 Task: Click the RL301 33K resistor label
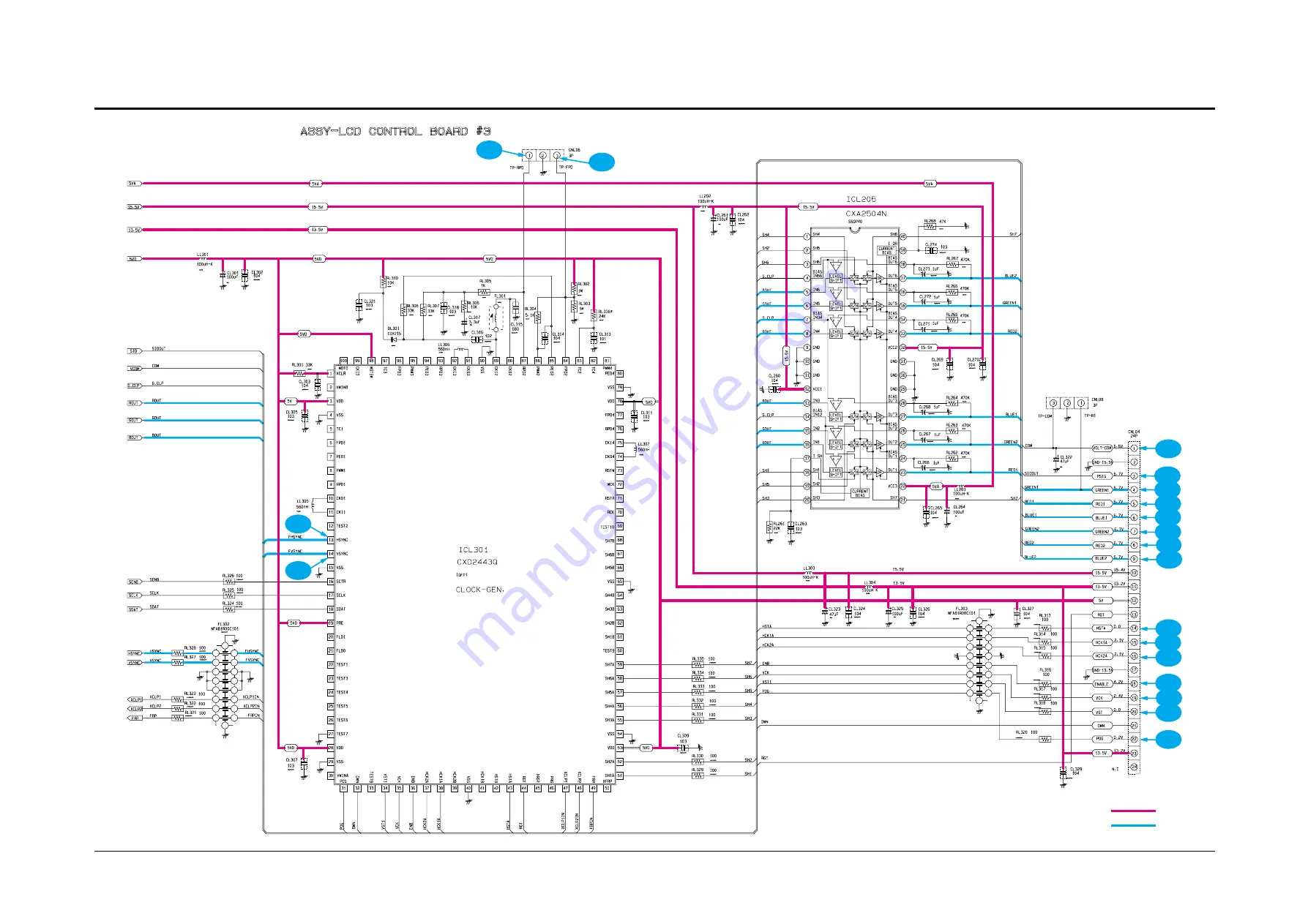pyautogui.click(x=302, y=364)
